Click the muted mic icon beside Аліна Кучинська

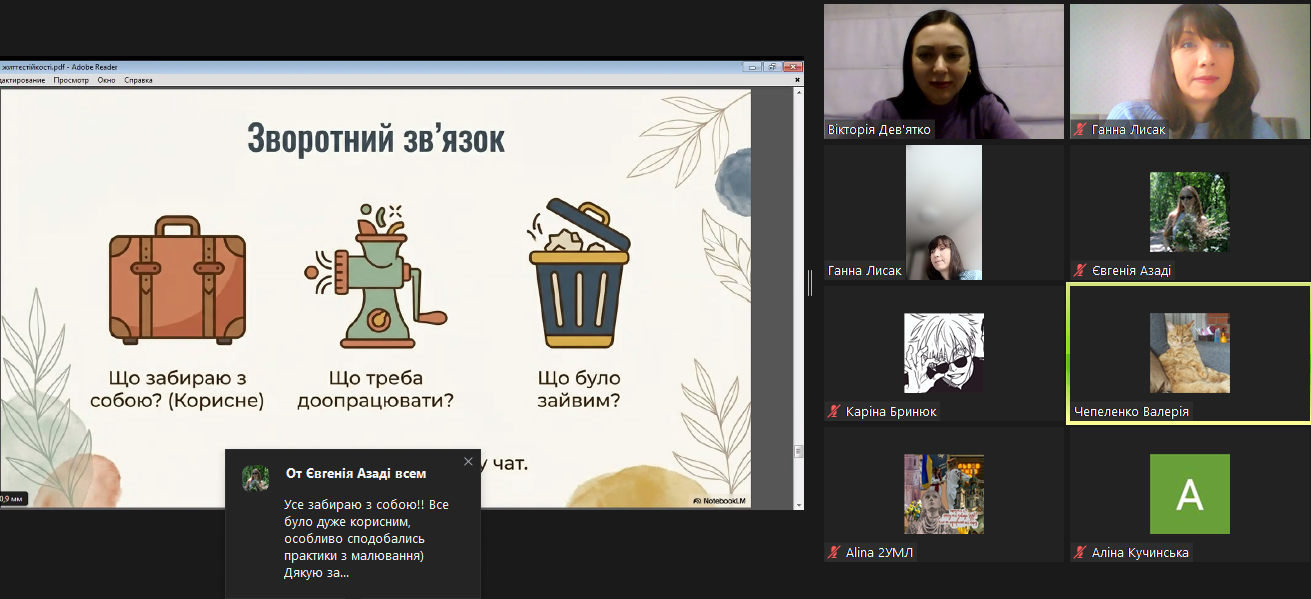tap(1080, 553)
